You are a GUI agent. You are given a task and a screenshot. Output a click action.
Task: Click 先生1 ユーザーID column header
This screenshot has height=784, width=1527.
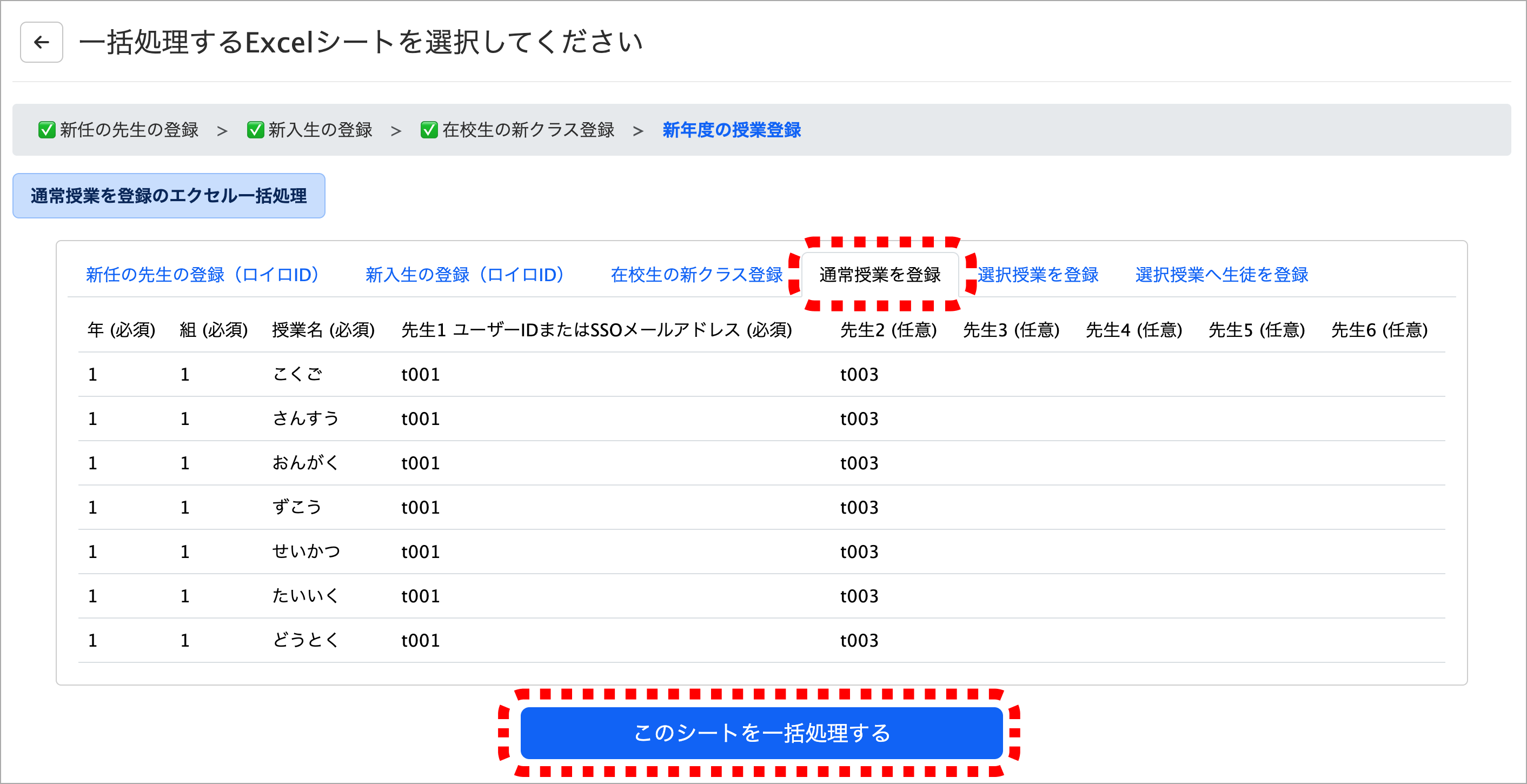pos(596,329)
